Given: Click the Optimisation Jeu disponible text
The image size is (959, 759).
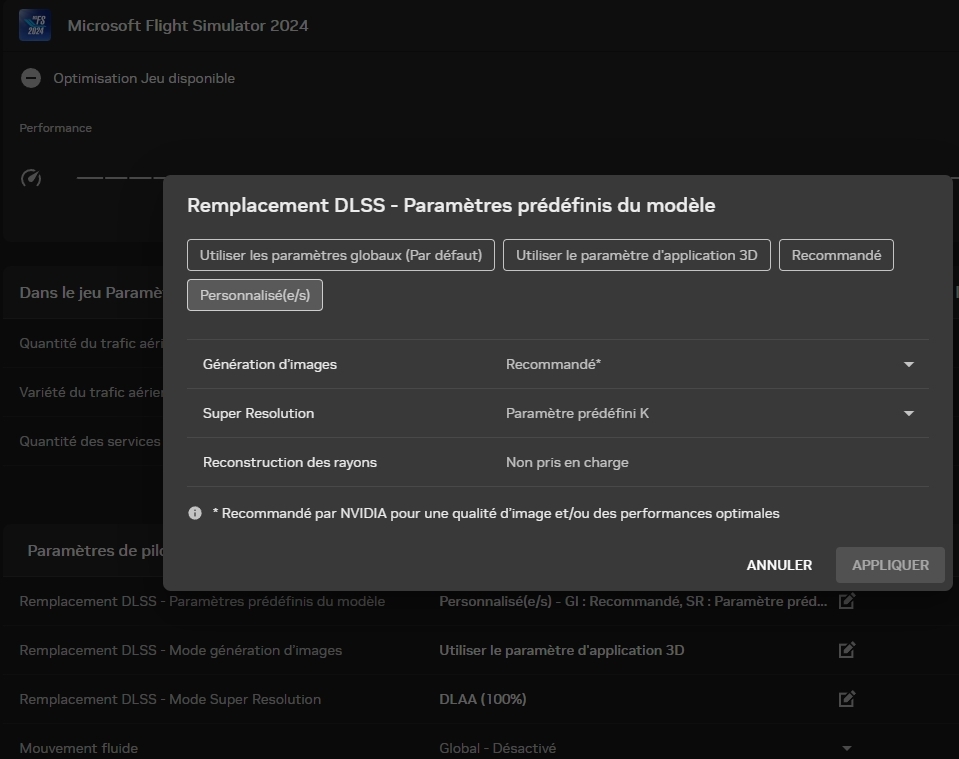Looking at the screenshot, I should [x=144, y=78].
